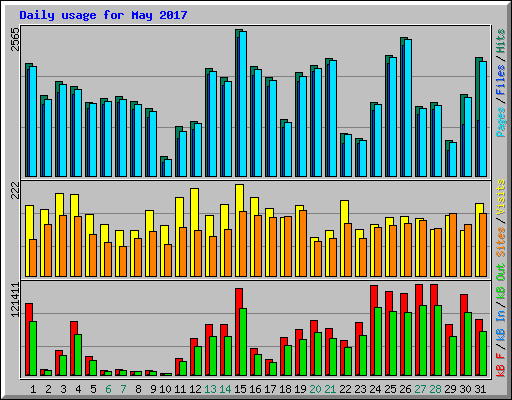Click day label "5" on the x-axis
The width and height of the screenshot is (512, 400).
[93, 389]
